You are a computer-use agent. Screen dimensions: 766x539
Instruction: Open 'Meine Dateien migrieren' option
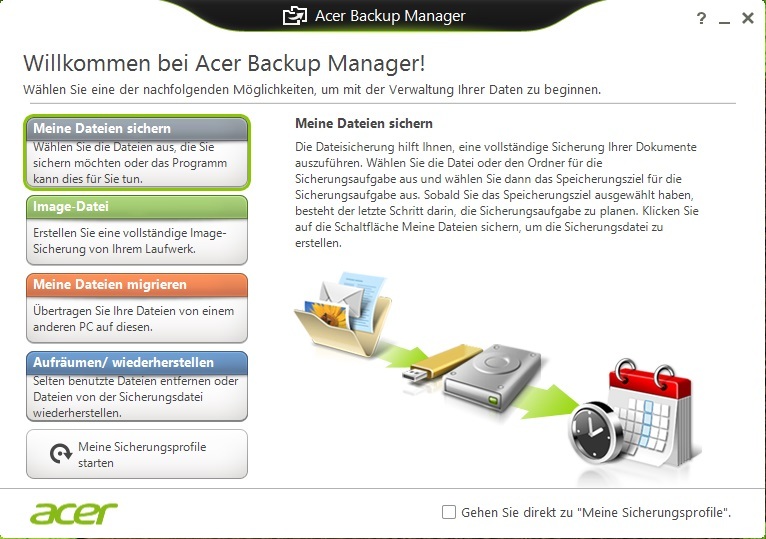coord(137,308)
